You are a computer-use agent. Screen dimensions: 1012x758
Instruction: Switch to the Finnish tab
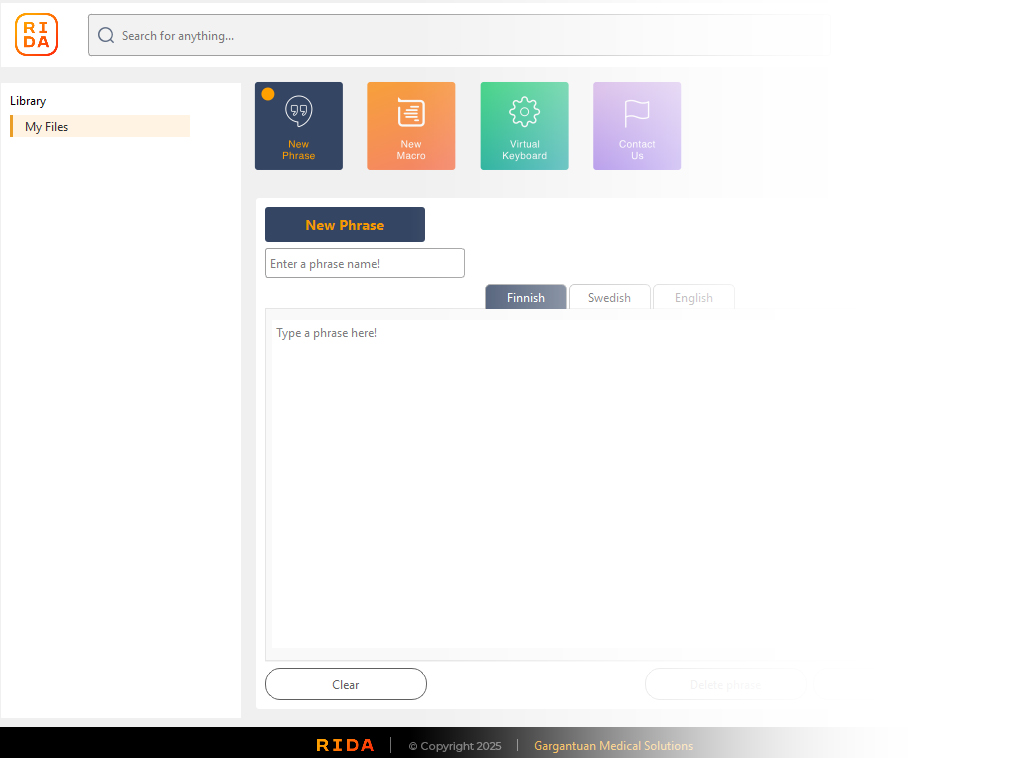pos(526,298)
